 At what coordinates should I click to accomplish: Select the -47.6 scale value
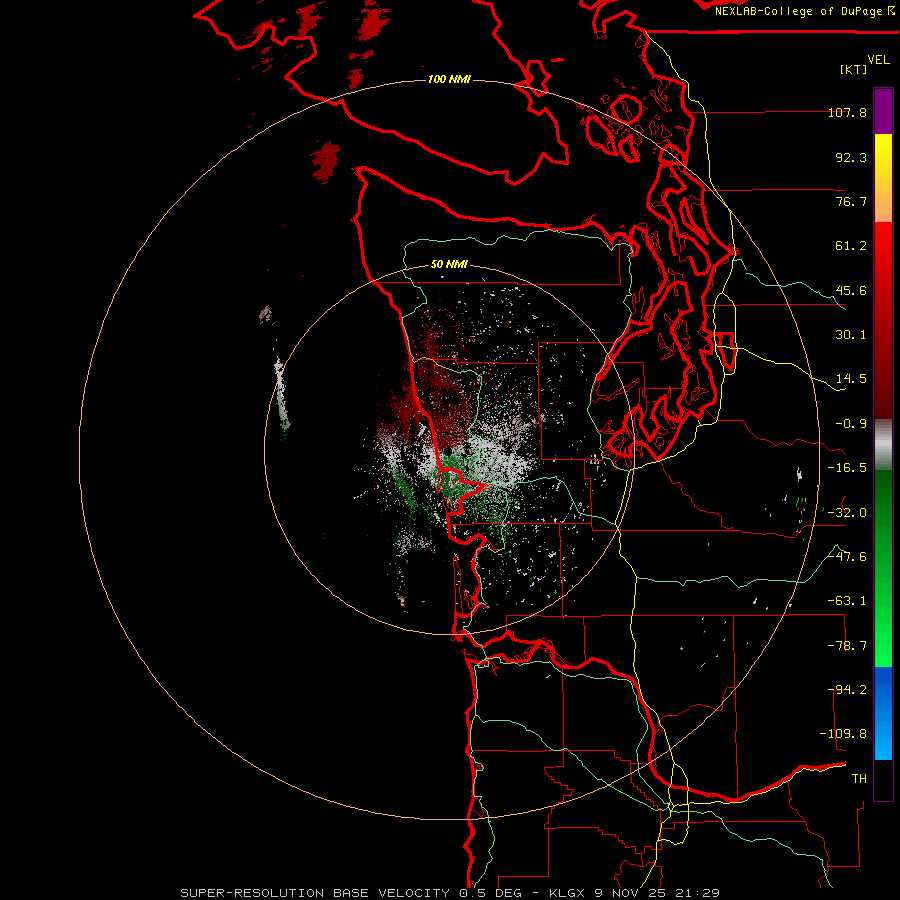(847, 557)
